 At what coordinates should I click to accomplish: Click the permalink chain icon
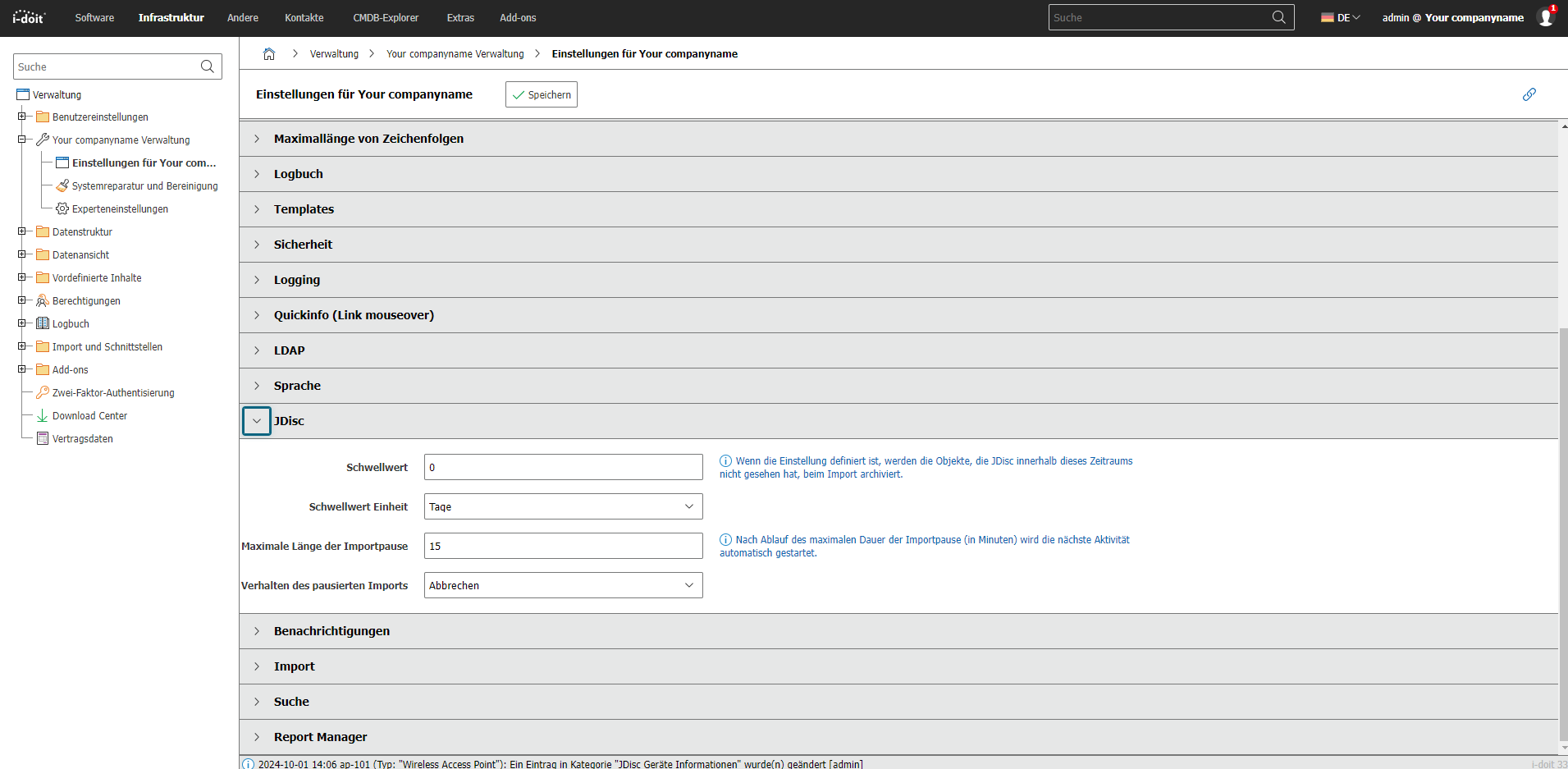click(x=1529, y=94)
